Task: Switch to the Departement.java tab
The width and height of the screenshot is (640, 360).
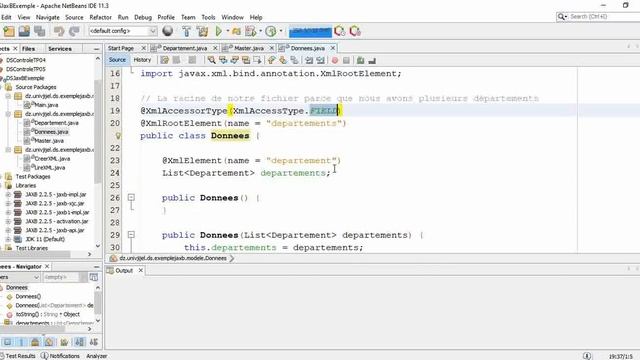Action: coord(184,48)
